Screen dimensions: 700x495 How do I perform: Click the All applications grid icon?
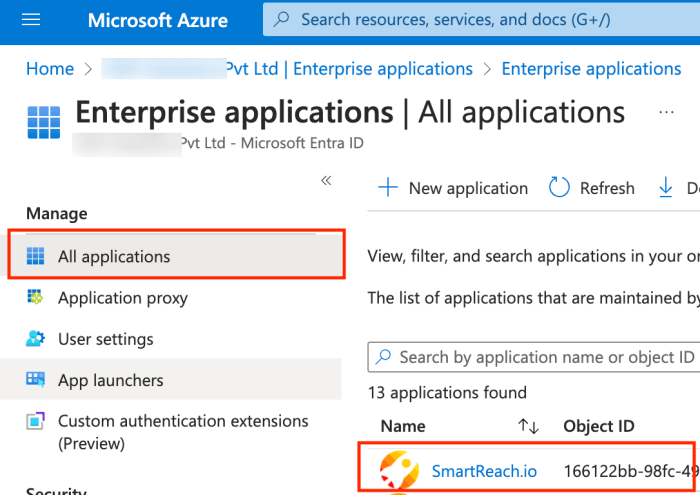36,256
